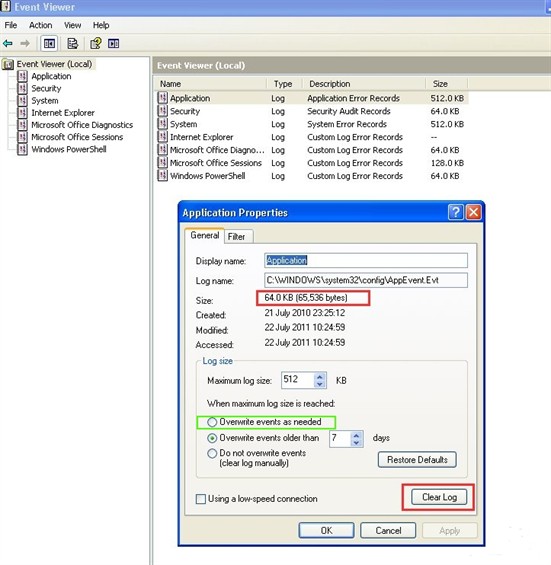Image resolution: width=551 pixels, height=565 pixels.
Task: Click Microsoft Office Sessions row icon in list
Action: (163, 163)
